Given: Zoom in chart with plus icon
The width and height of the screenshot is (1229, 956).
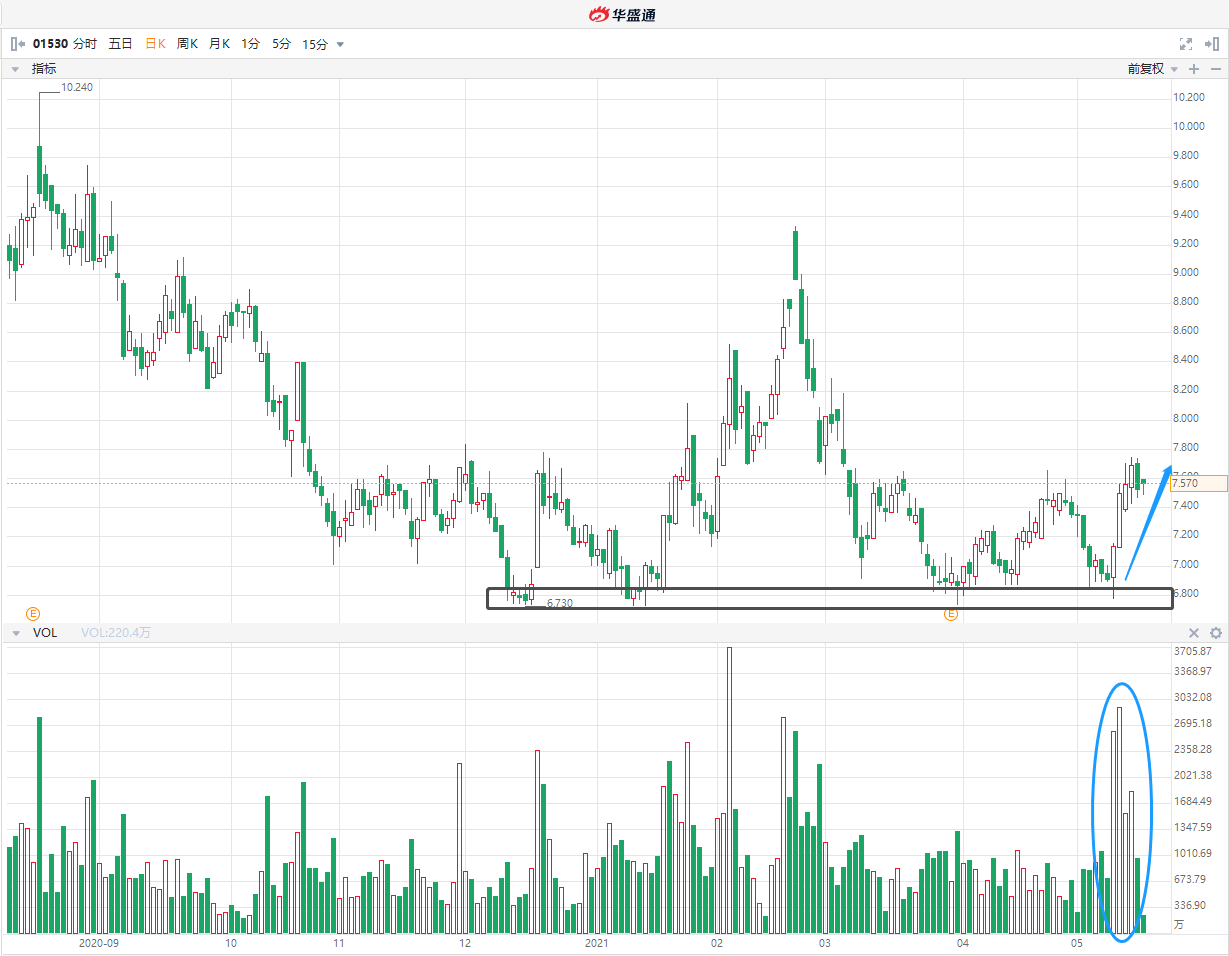Looking at the screenshot, I should [x=1194, y=69].
